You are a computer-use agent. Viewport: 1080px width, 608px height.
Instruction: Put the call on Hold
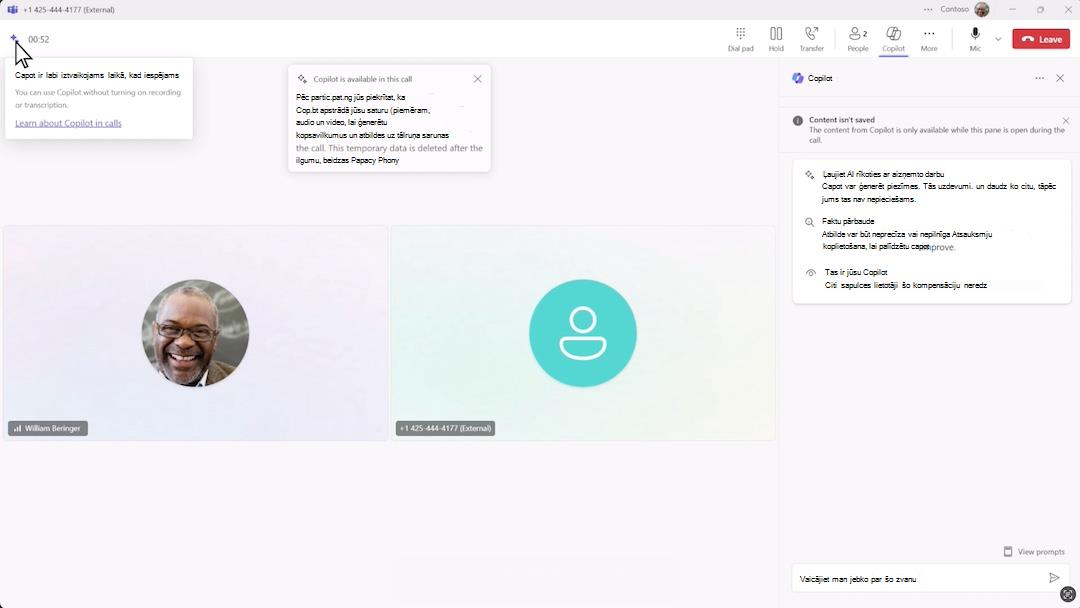click(776, 39)
